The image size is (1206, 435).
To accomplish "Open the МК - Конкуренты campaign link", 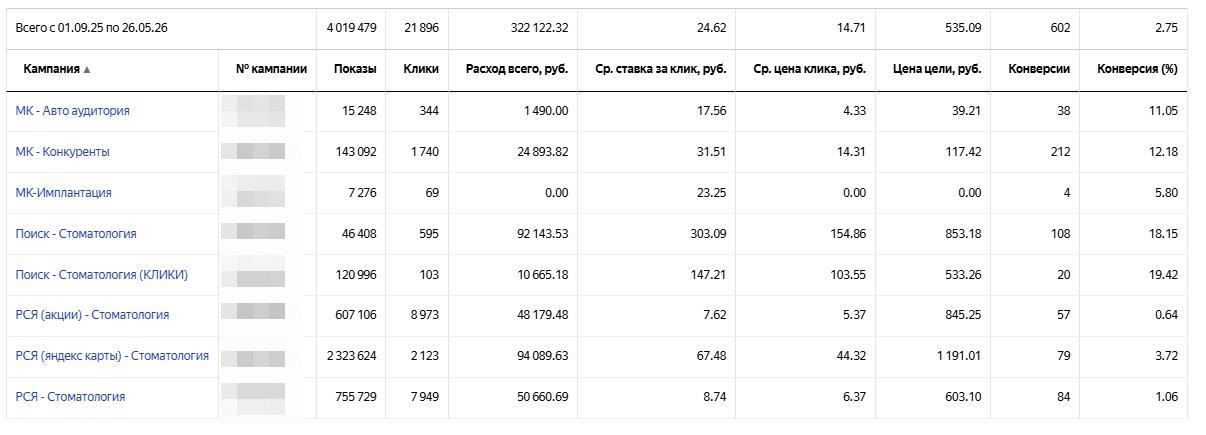I will tap(62, 152).
